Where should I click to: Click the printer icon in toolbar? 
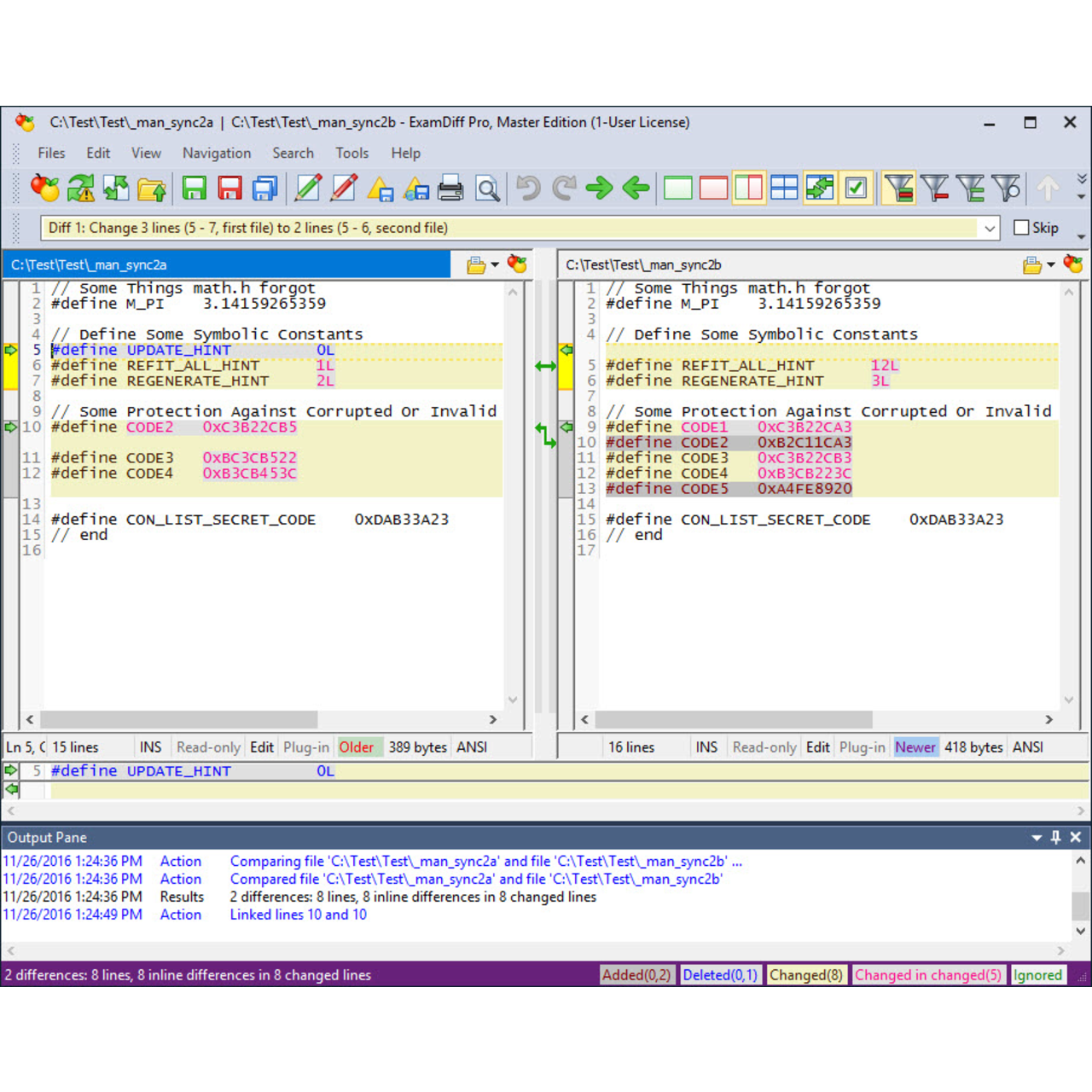450,188
